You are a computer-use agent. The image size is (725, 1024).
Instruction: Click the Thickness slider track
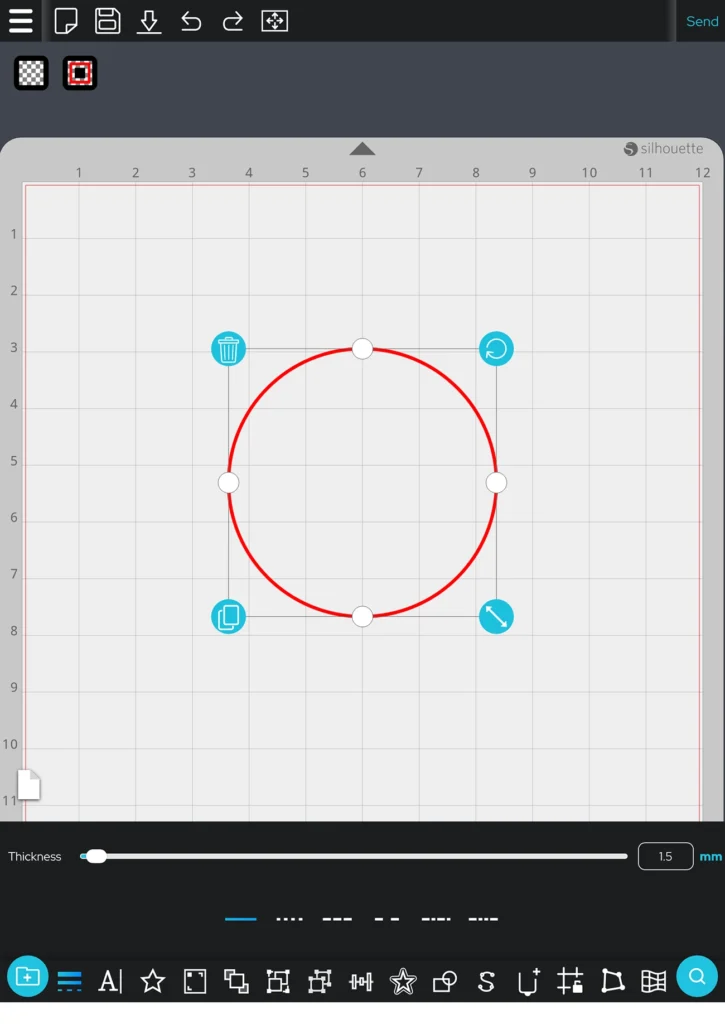coord(360,856)
